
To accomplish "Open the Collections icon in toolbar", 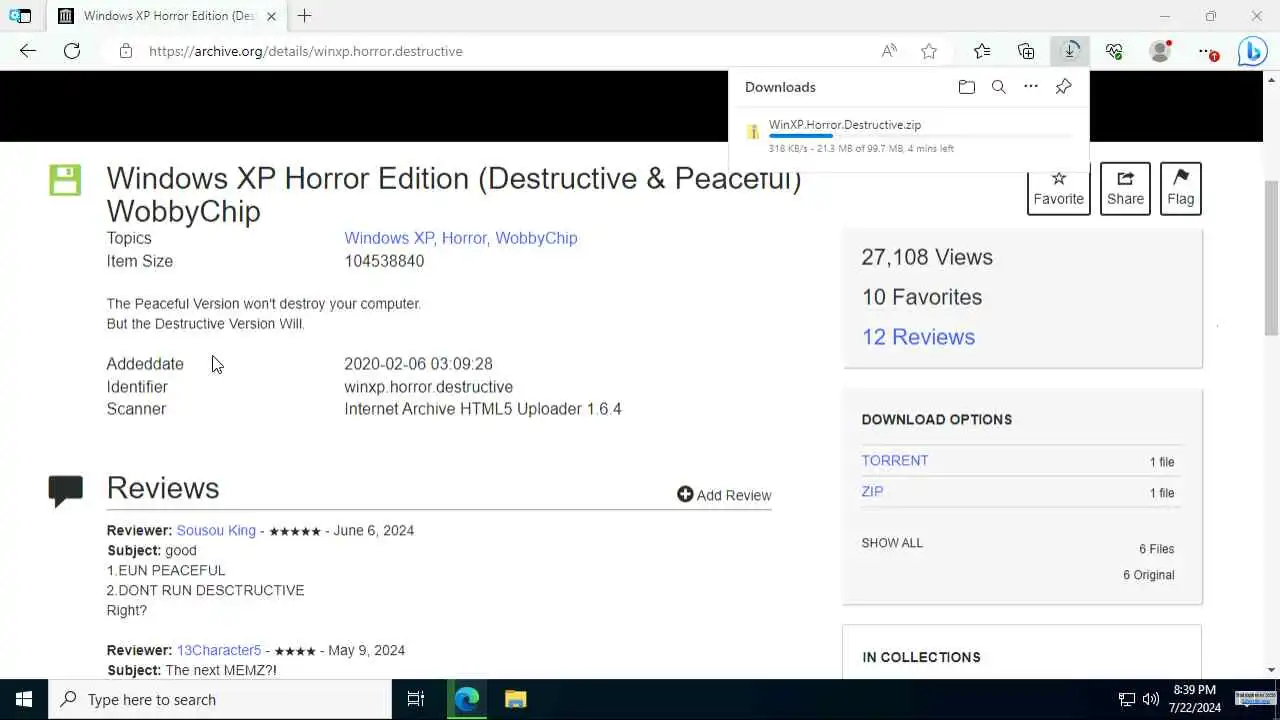I will [x=1026, y=51].
